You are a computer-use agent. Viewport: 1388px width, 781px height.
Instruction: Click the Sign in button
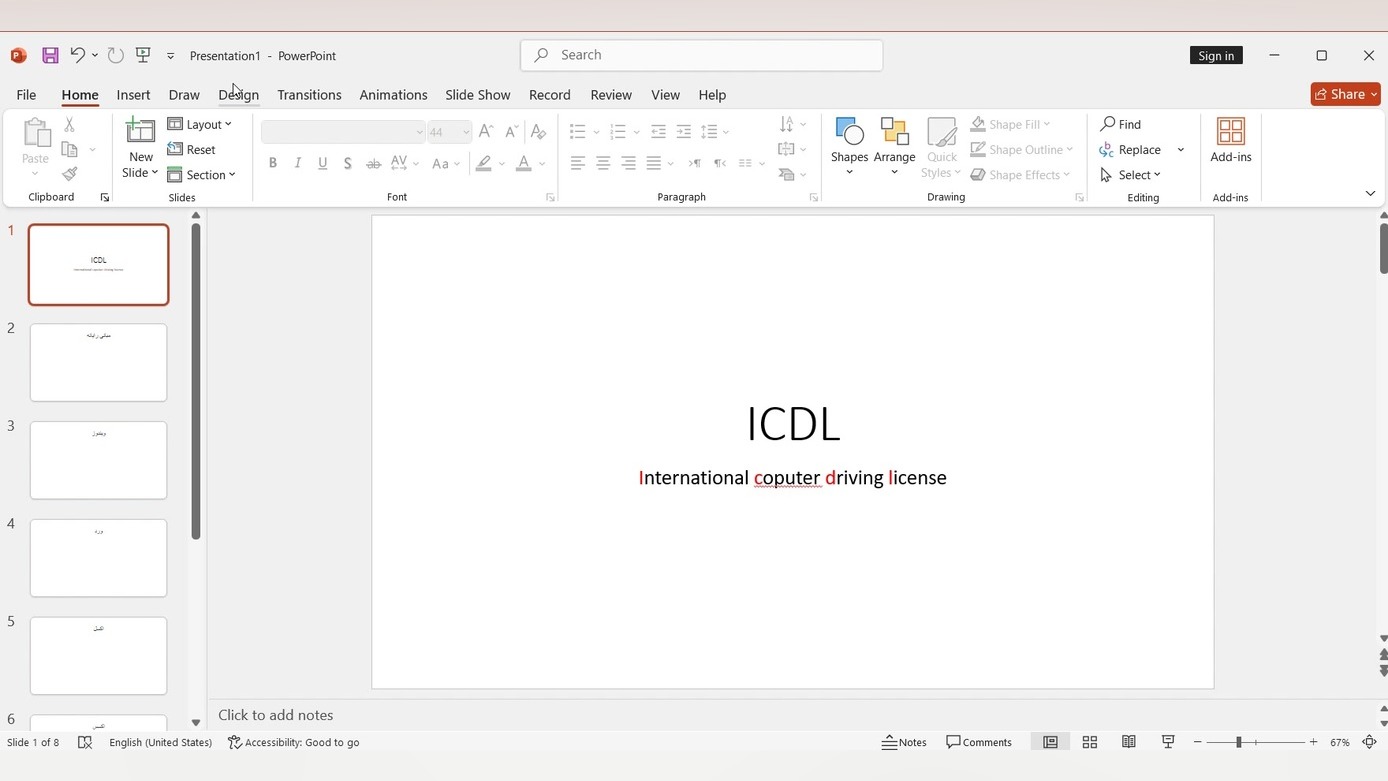coord(1216,56)
